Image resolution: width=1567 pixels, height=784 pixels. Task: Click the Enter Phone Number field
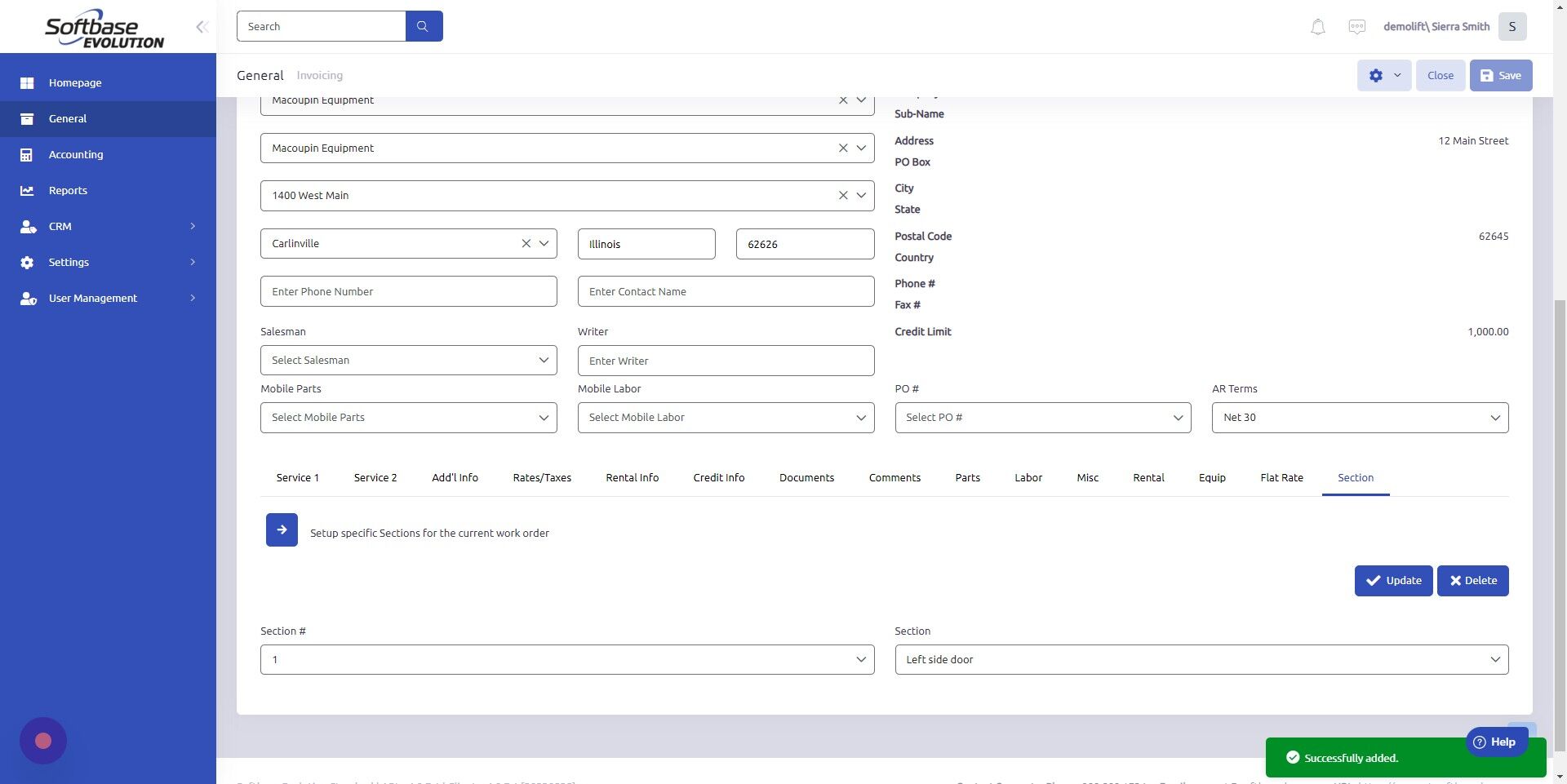click(408, 291)
